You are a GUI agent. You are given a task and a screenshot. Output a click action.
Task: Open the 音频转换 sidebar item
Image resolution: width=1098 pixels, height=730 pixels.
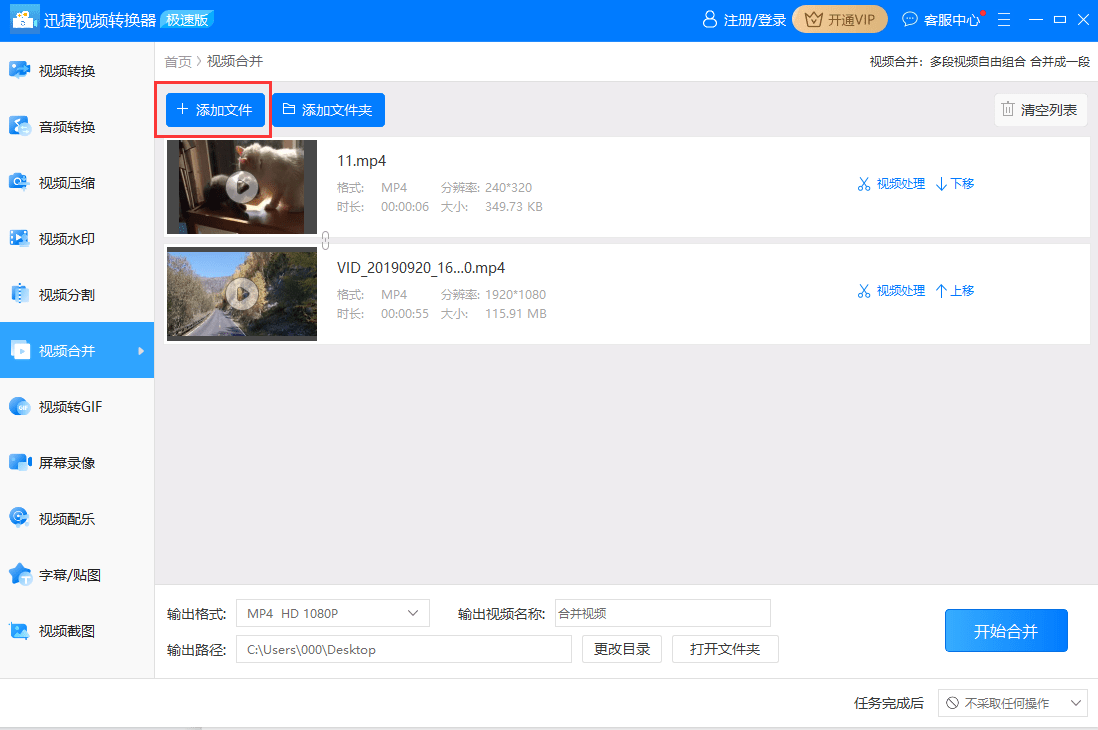[x=77, y=127]
